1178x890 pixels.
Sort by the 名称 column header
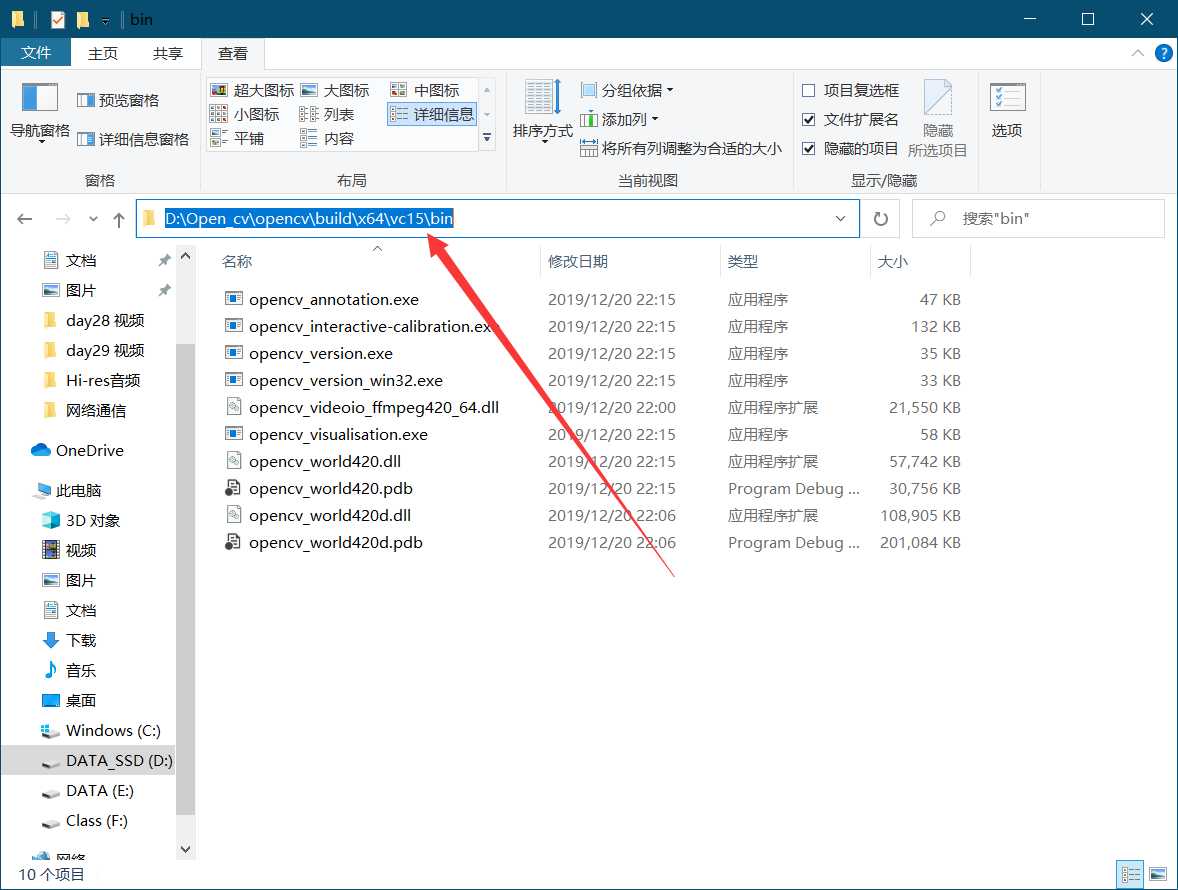click(237, 261)
